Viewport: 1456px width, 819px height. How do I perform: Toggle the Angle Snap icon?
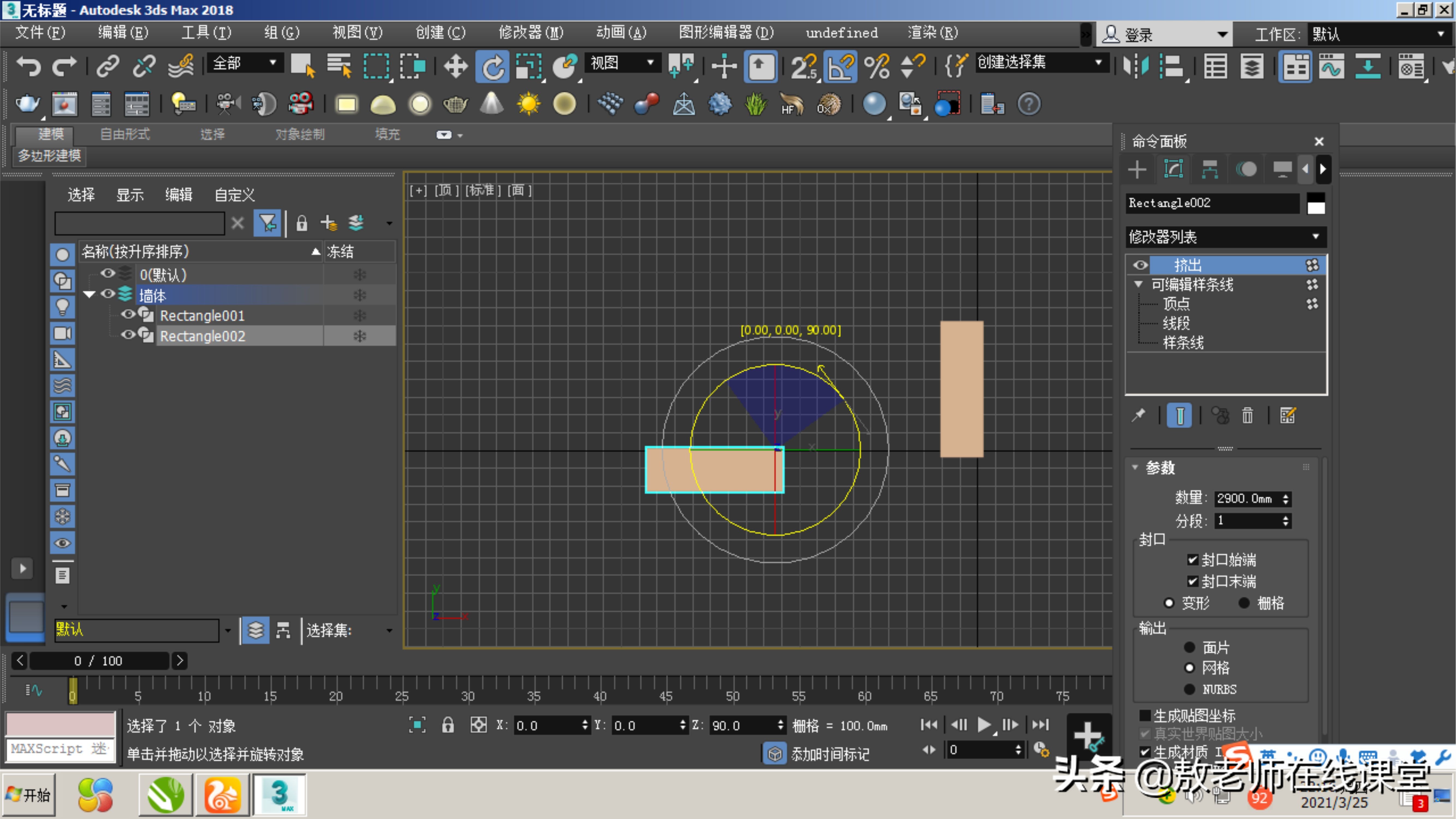point(840,67)
